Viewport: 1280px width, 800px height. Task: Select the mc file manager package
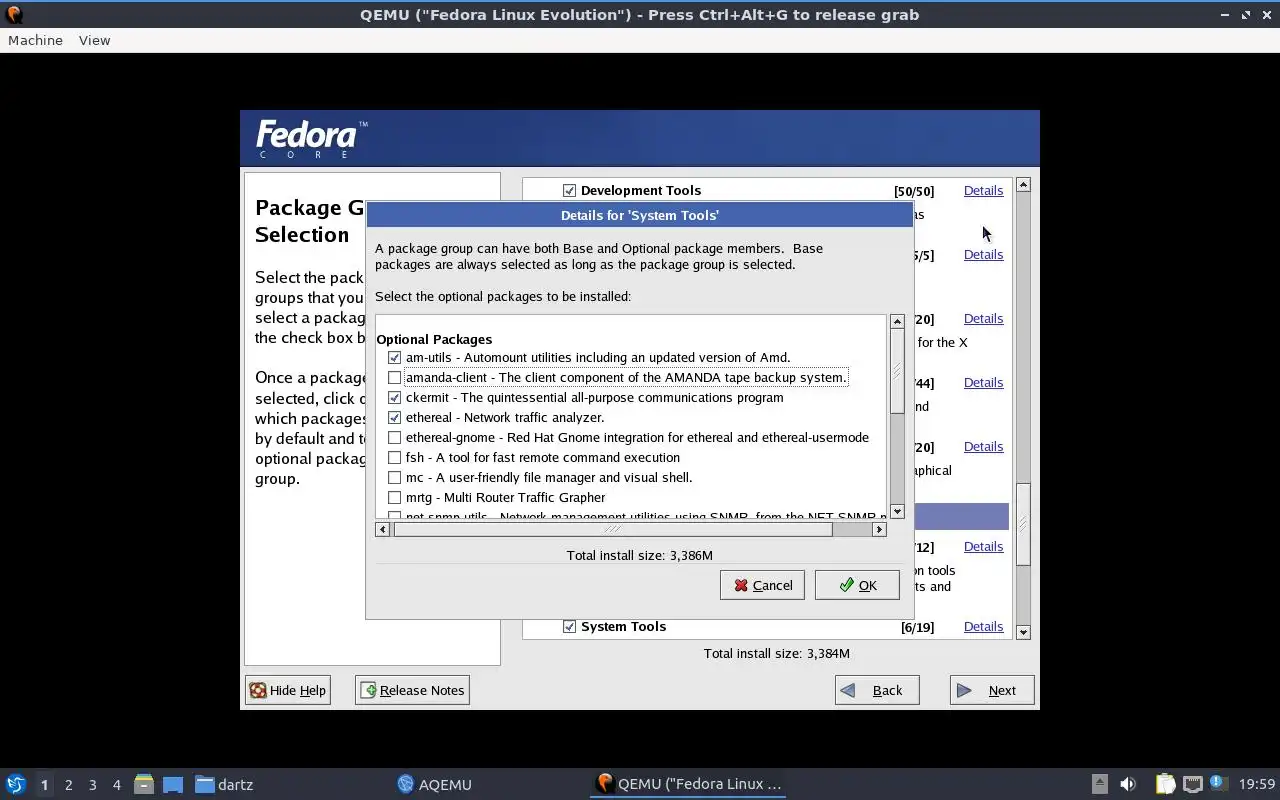[x=394, y=477]
